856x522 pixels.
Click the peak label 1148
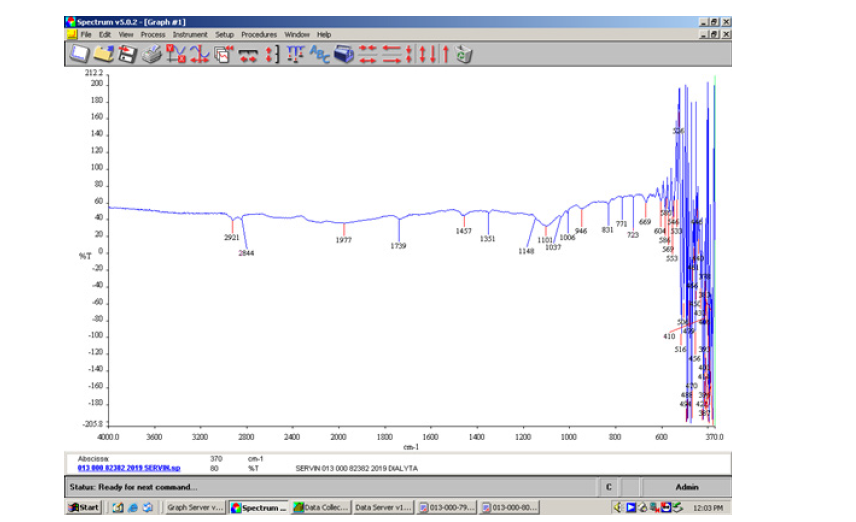[x=526, y=251]
